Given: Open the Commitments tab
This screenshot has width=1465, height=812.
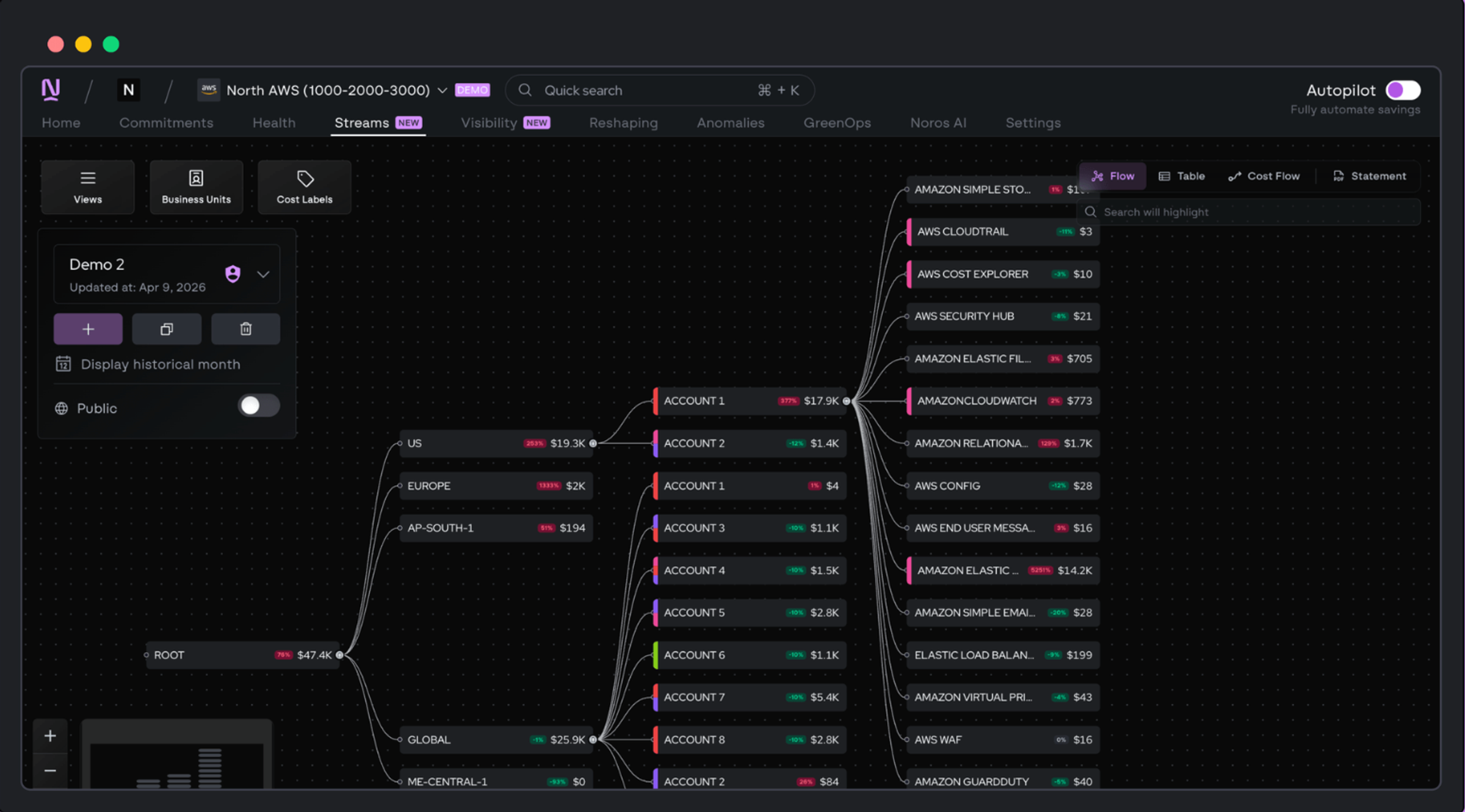Looking at the screenshot, I should tap(166, 123).
